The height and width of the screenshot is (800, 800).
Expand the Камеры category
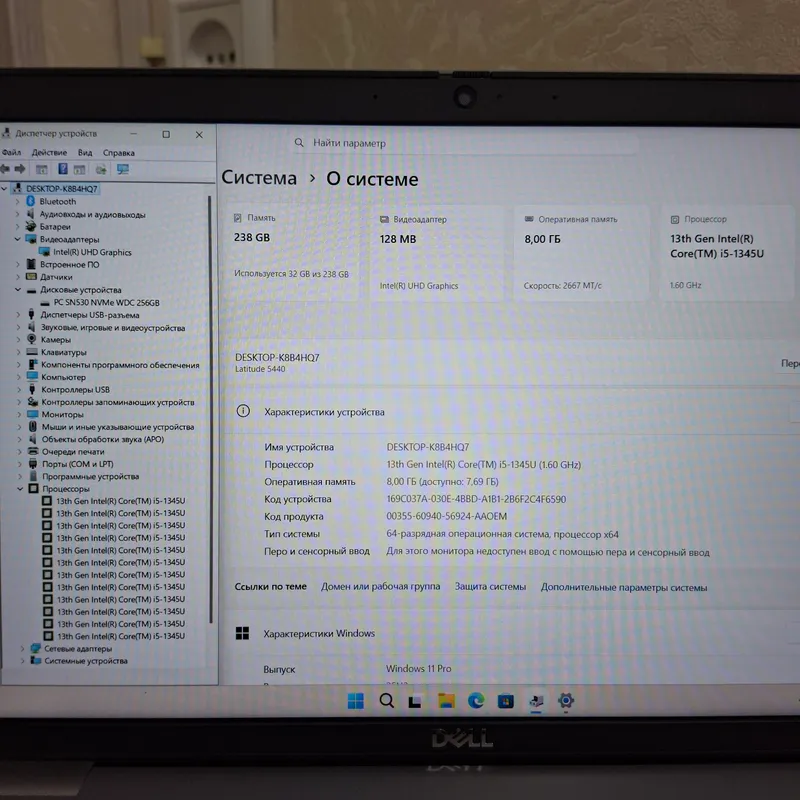tap(19, 339)
